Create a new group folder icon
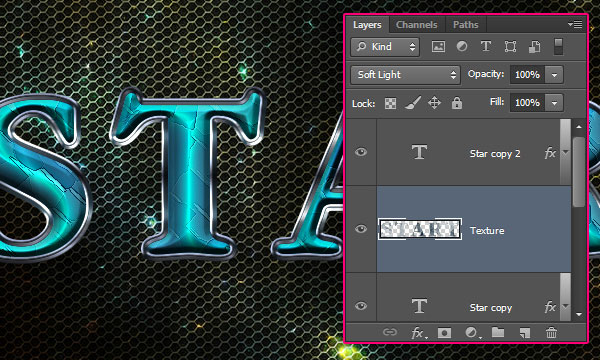600x360 pixels. [x=497, y=332]
